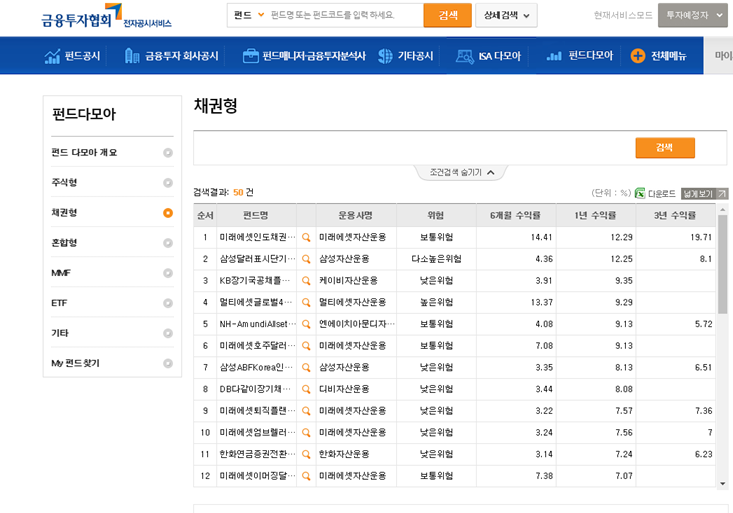Click 3년 수익률 column header
This screenshot has width=733, height=513.
(675, 216)
